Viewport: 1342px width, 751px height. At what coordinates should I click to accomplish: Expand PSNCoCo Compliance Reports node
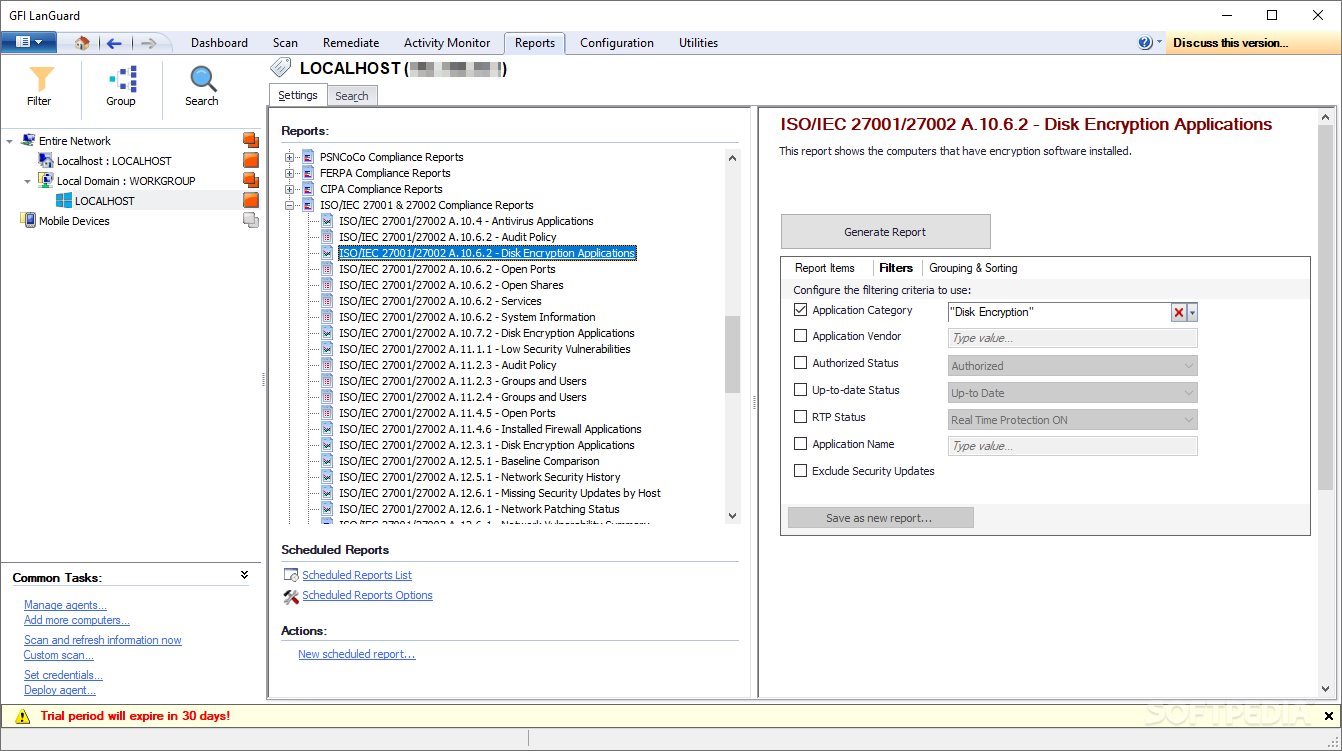[x=290, y=157]
